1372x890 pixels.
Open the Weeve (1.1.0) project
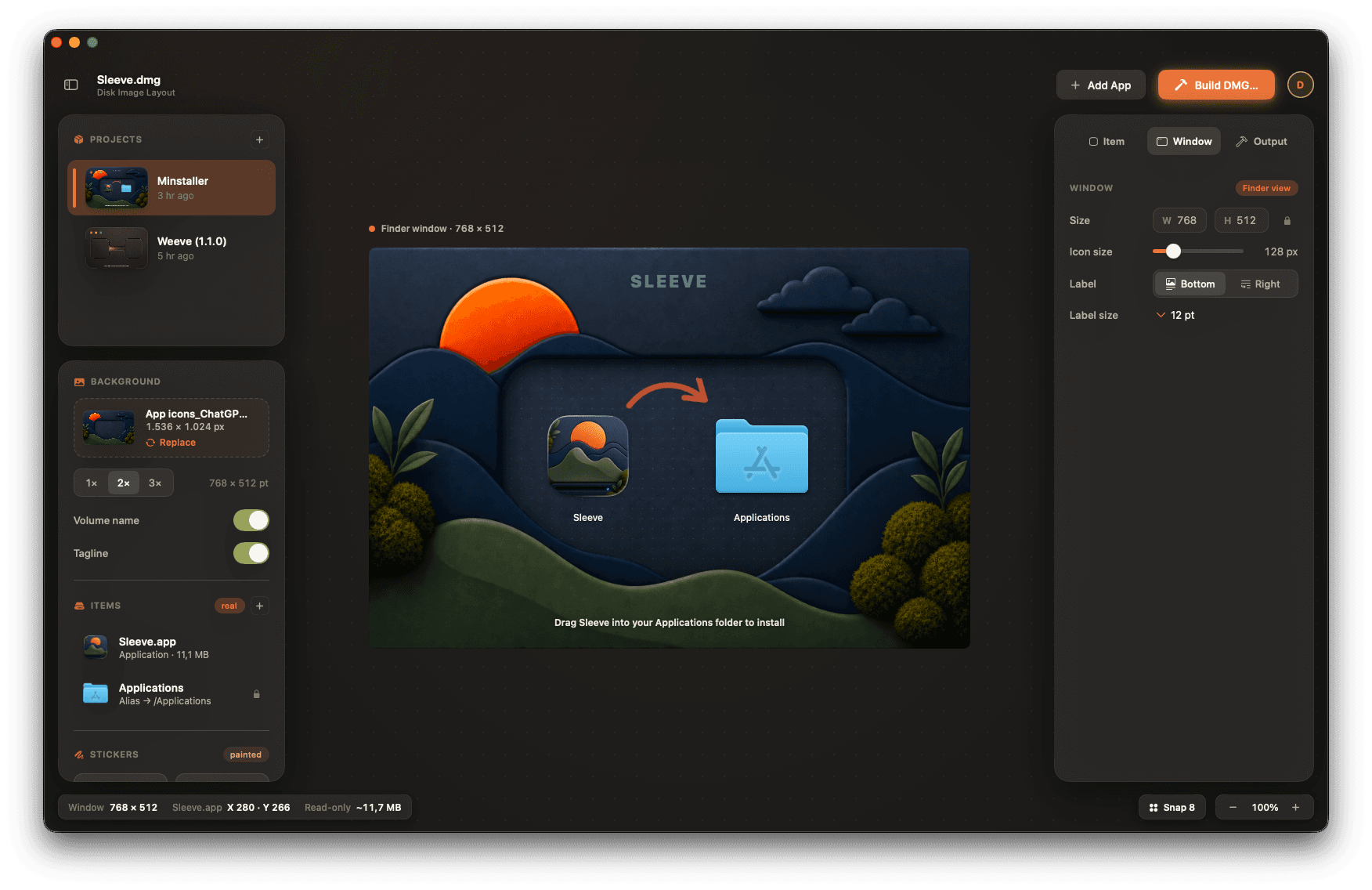[x=171, y=248]
